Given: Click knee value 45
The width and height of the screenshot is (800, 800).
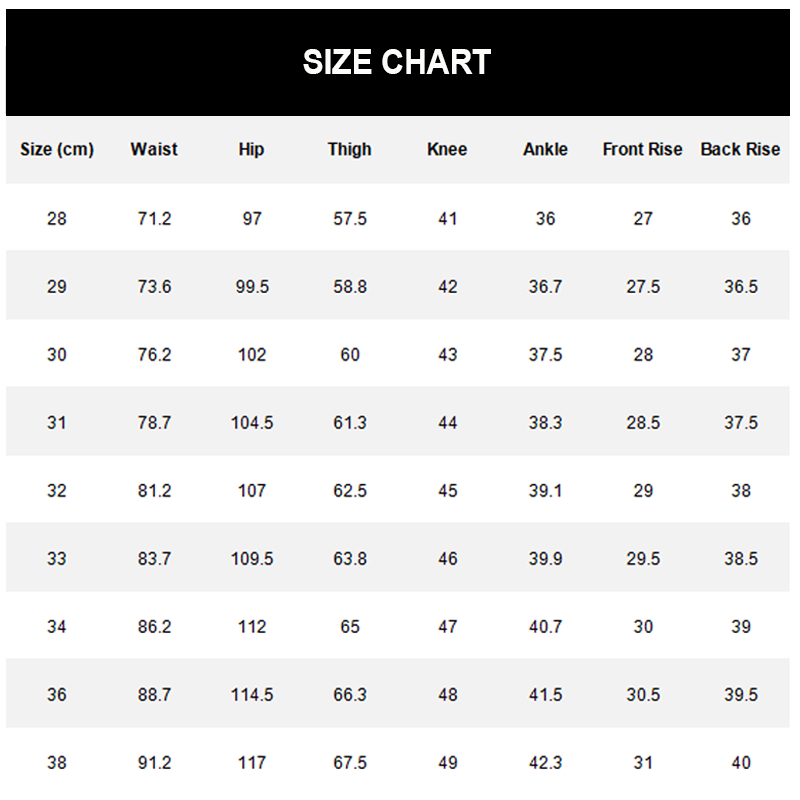Looking at the screenshot, I should pyautogui.click(x=447, y=491).
